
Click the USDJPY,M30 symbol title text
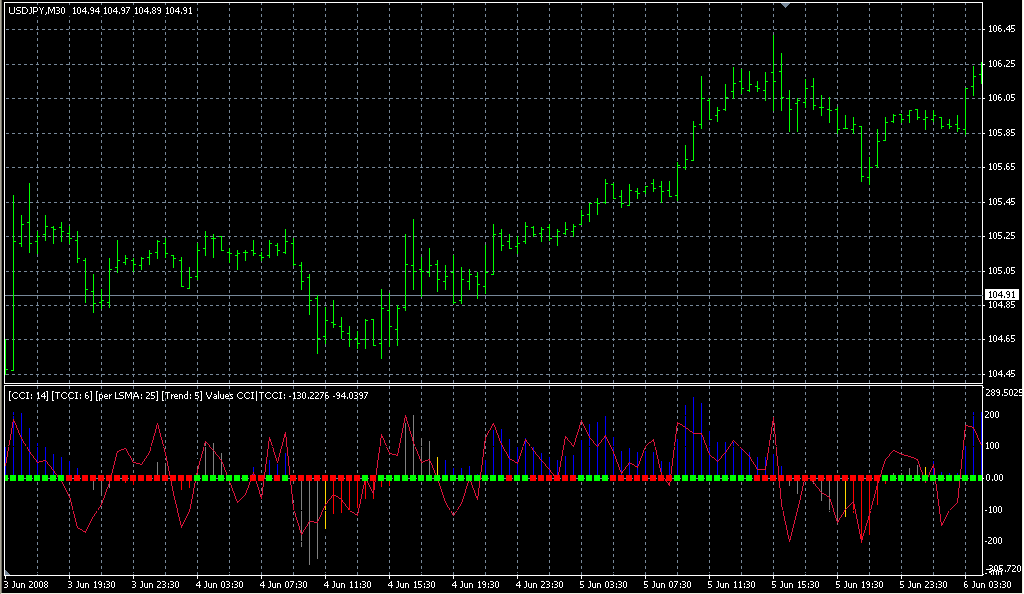38,11
